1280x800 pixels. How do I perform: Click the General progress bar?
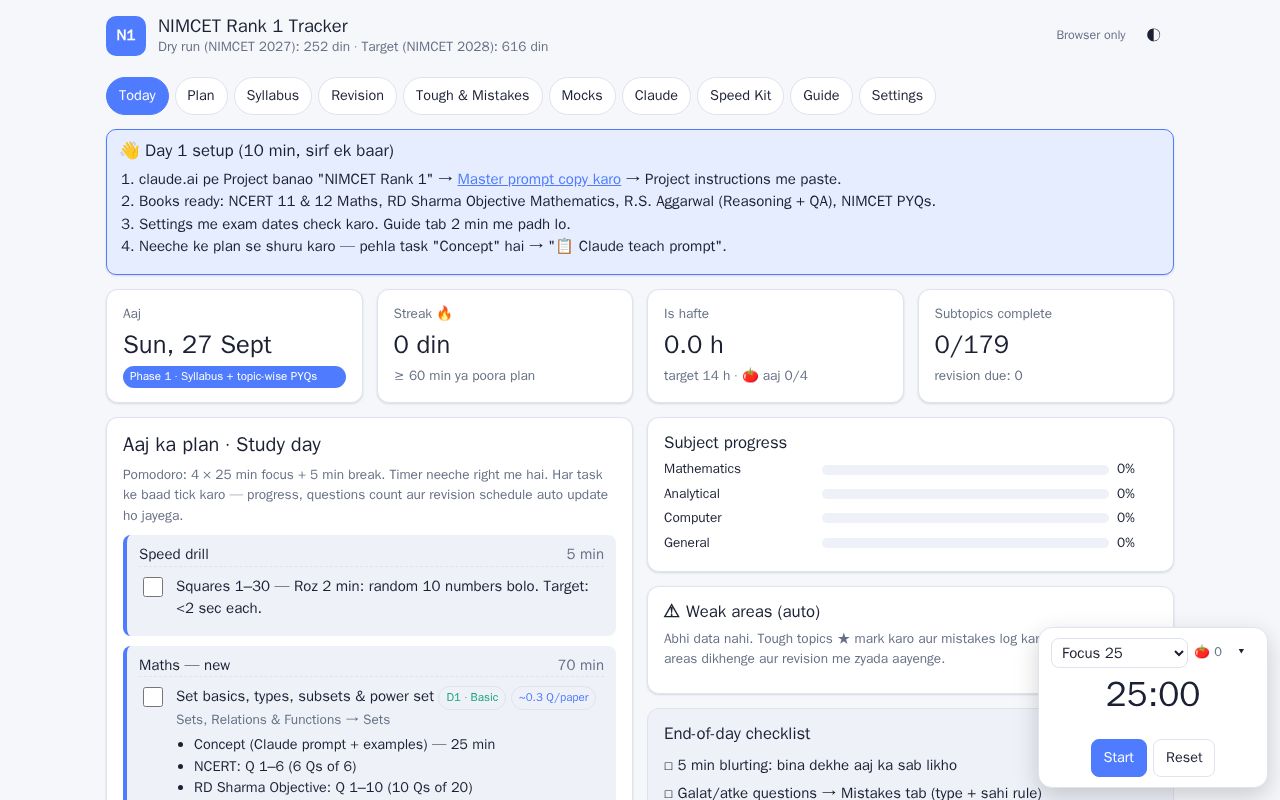[x=965, y=543]
